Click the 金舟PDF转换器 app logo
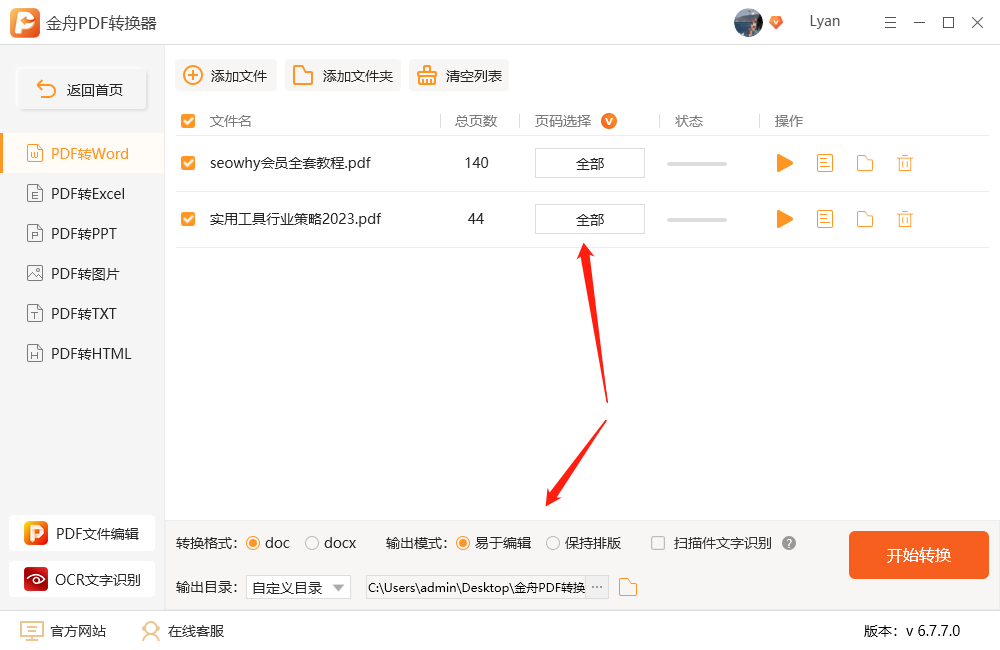Image resolution: width=1000 pixels, height=650 pixels. pos(25,23)
